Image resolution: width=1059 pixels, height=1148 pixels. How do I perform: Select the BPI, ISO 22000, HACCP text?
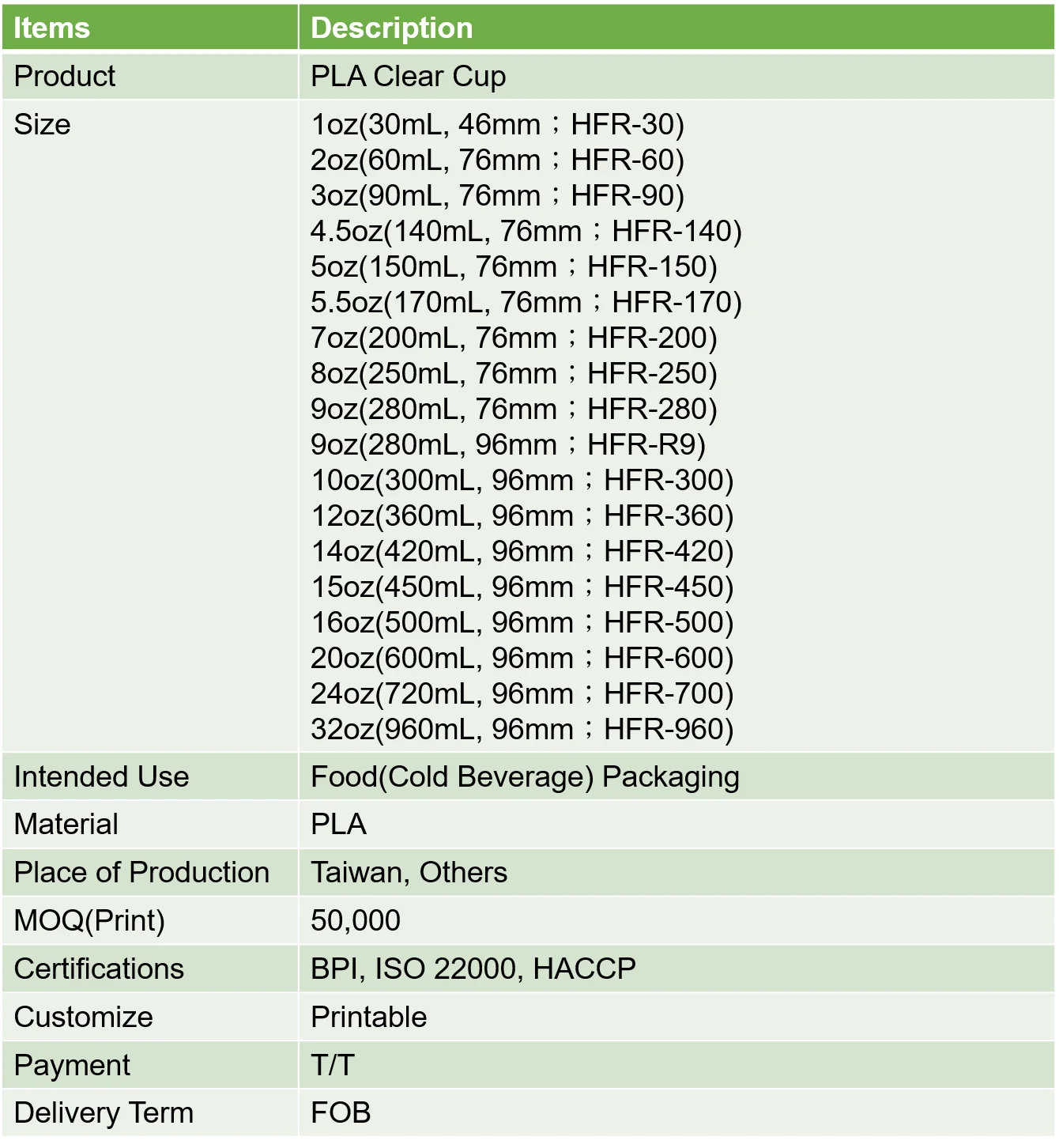click(473, 969)
